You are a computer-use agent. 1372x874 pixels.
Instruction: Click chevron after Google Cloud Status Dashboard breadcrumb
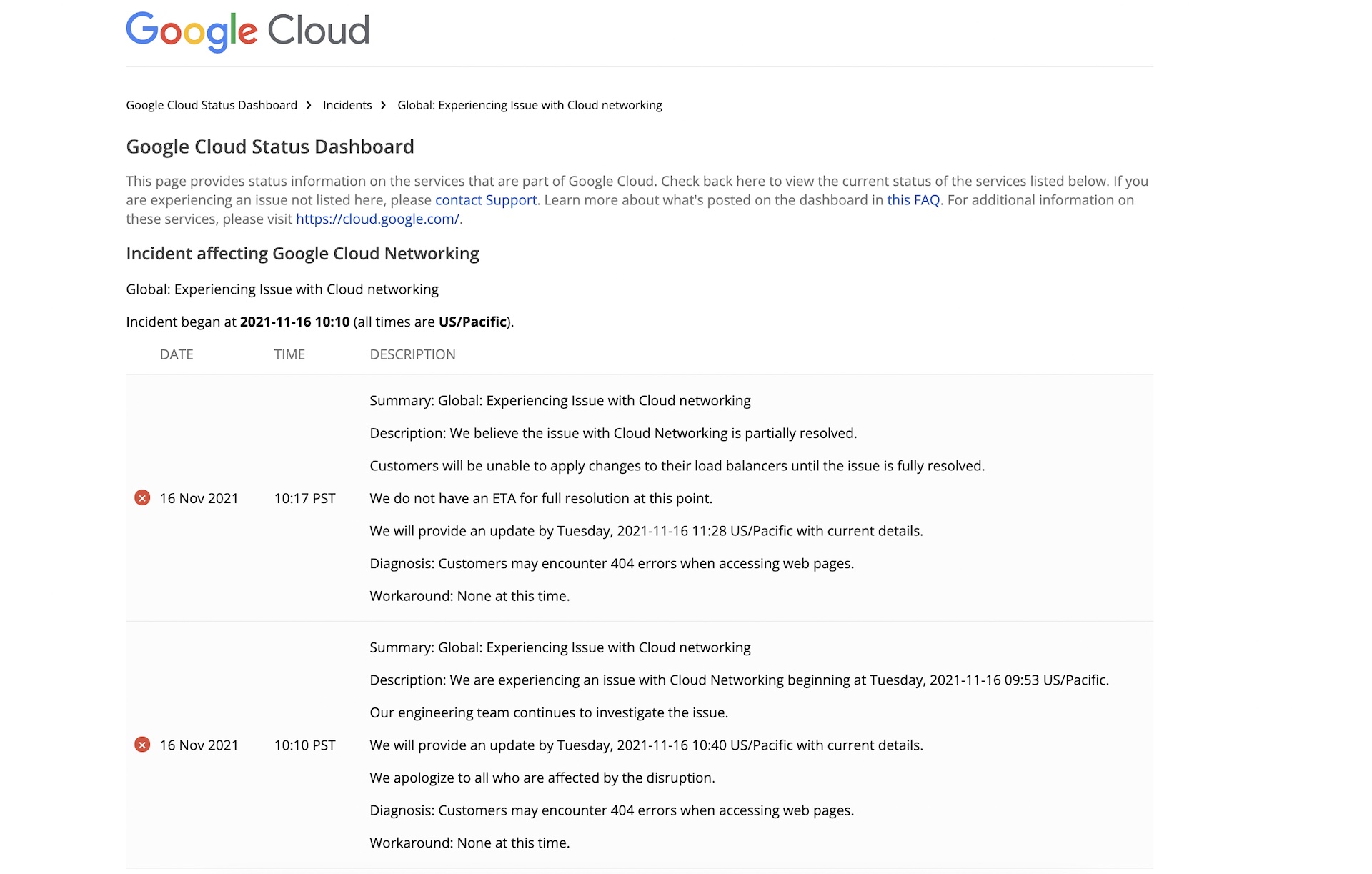click(309, 105)
